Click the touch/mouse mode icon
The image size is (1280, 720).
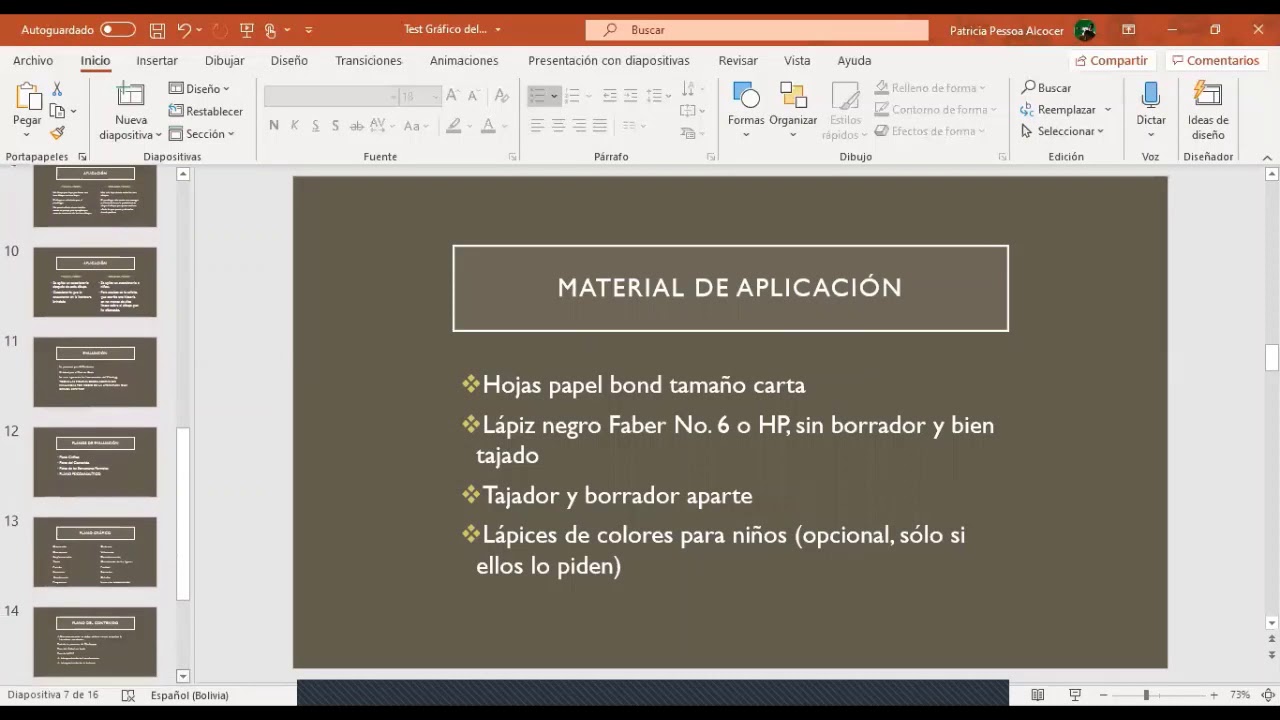pyautogui.click(x=271, y=30)
